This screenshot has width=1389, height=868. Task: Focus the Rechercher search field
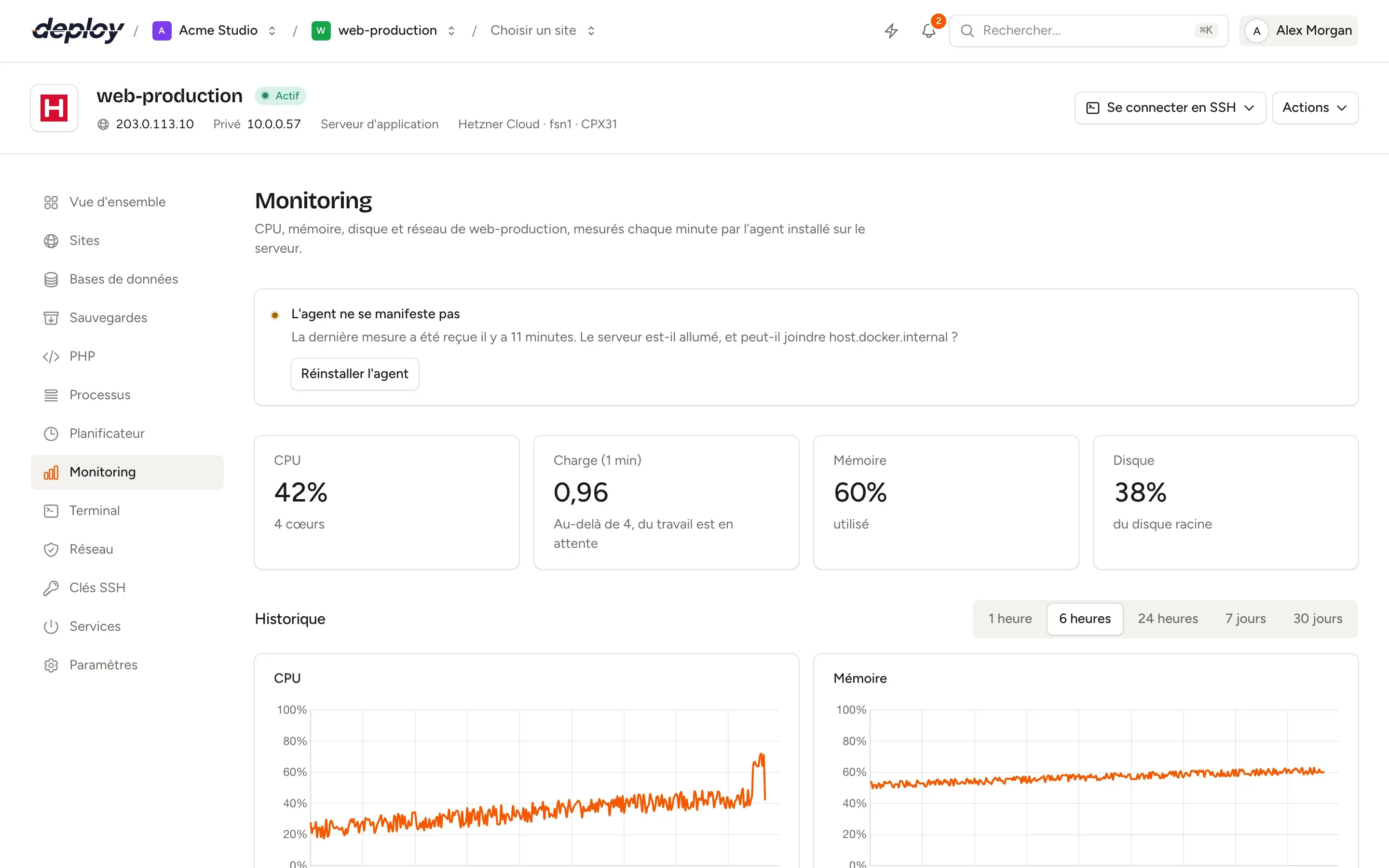1088,30
